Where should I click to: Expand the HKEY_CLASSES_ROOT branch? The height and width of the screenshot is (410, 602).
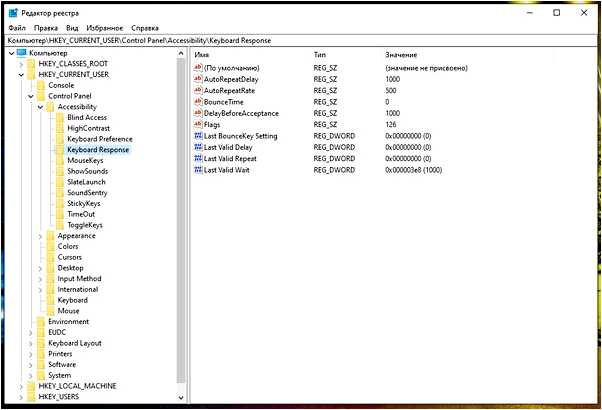[20, 63]
